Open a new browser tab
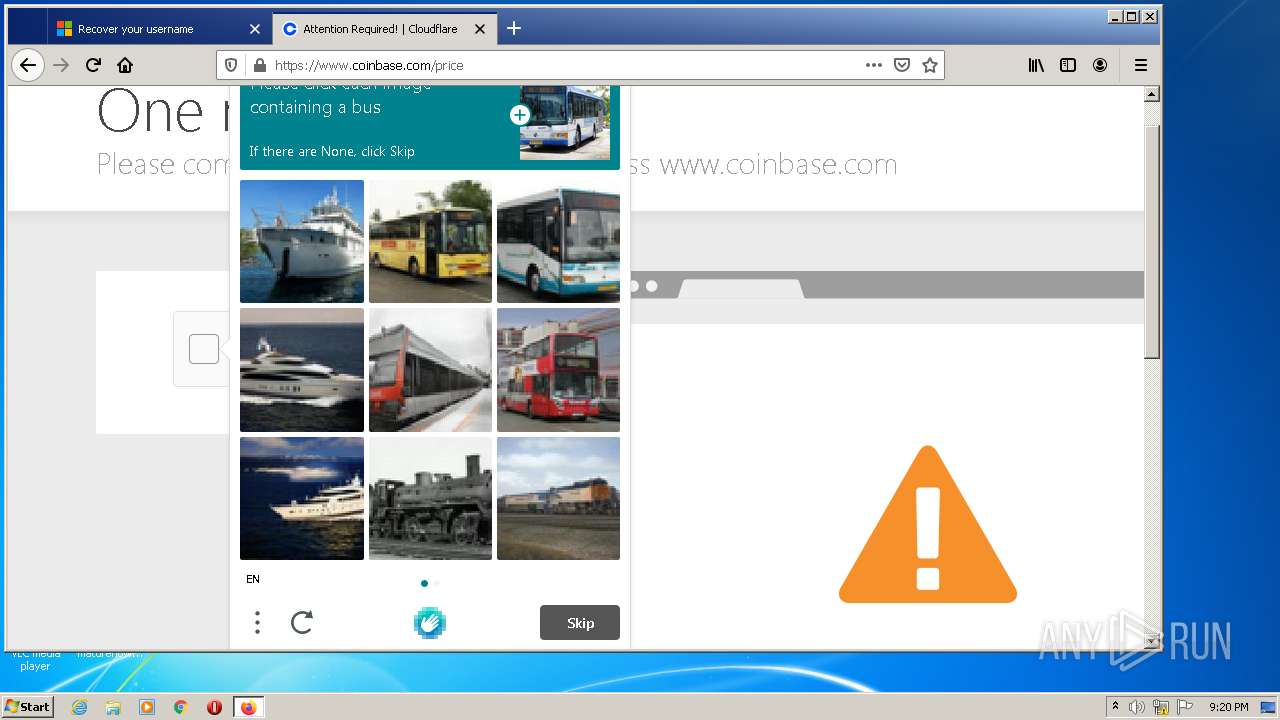Image resolution: width=1280 pixels, height=720 pixels. pyautogui.click(x=514, y=28)
